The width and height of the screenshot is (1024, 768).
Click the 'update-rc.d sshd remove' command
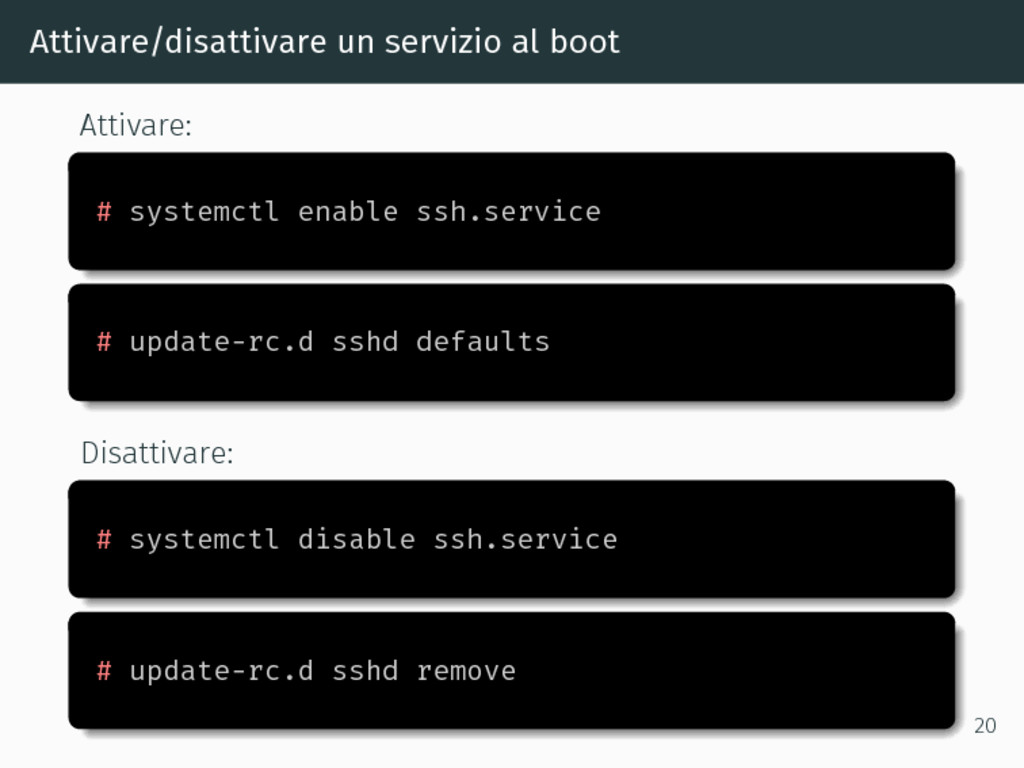point(322,671)
